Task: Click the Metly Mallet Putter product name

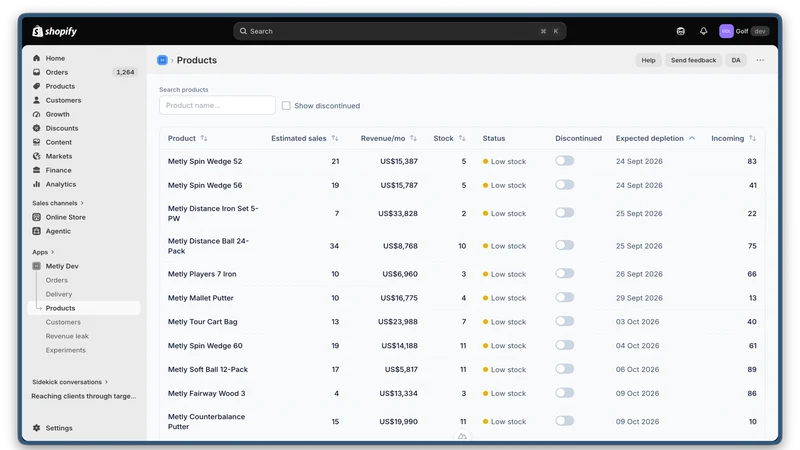Action: click(201, 298)
